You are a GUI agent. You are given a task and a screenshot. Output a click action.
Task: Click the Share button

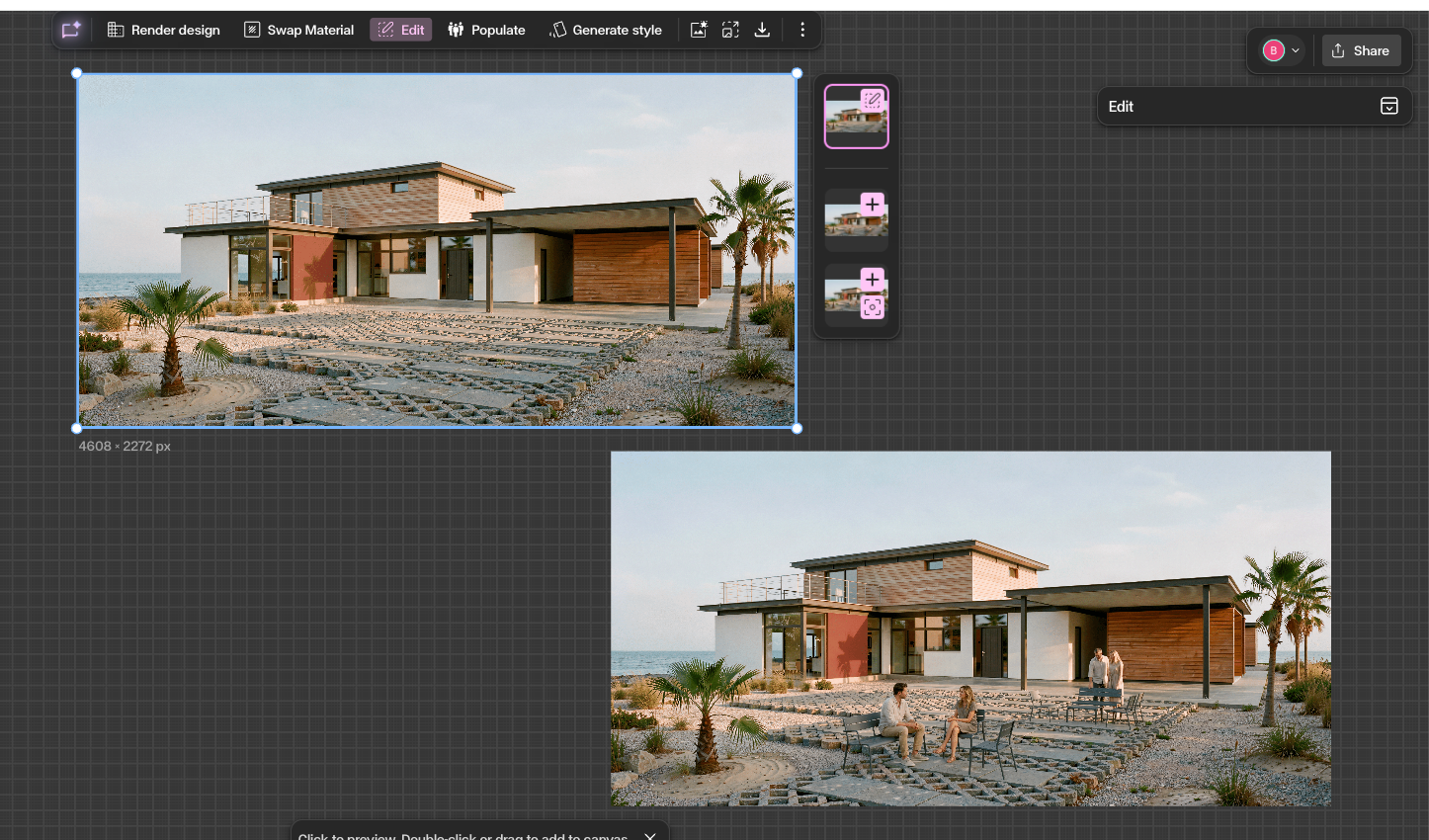(x=1361, y=50)
